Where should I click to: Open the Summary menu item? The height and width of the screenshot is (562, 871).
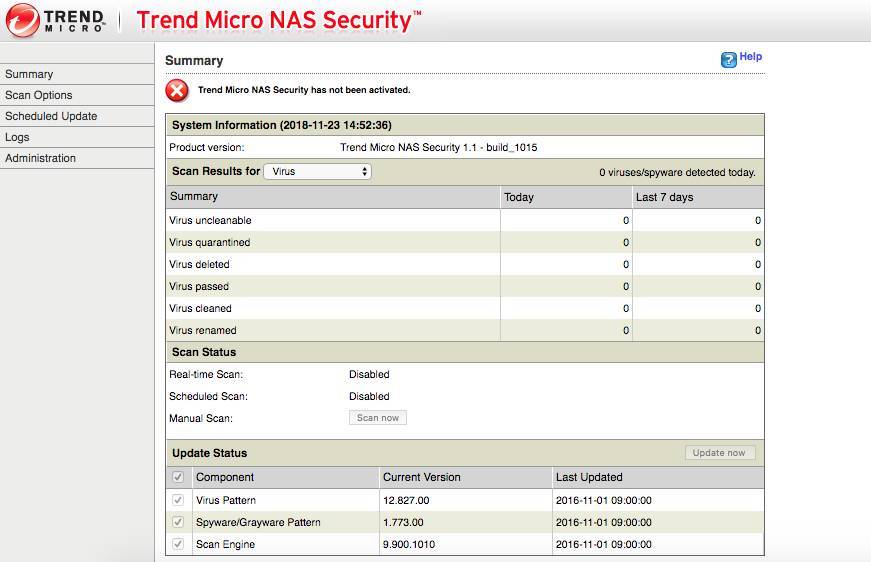point(77,74)
